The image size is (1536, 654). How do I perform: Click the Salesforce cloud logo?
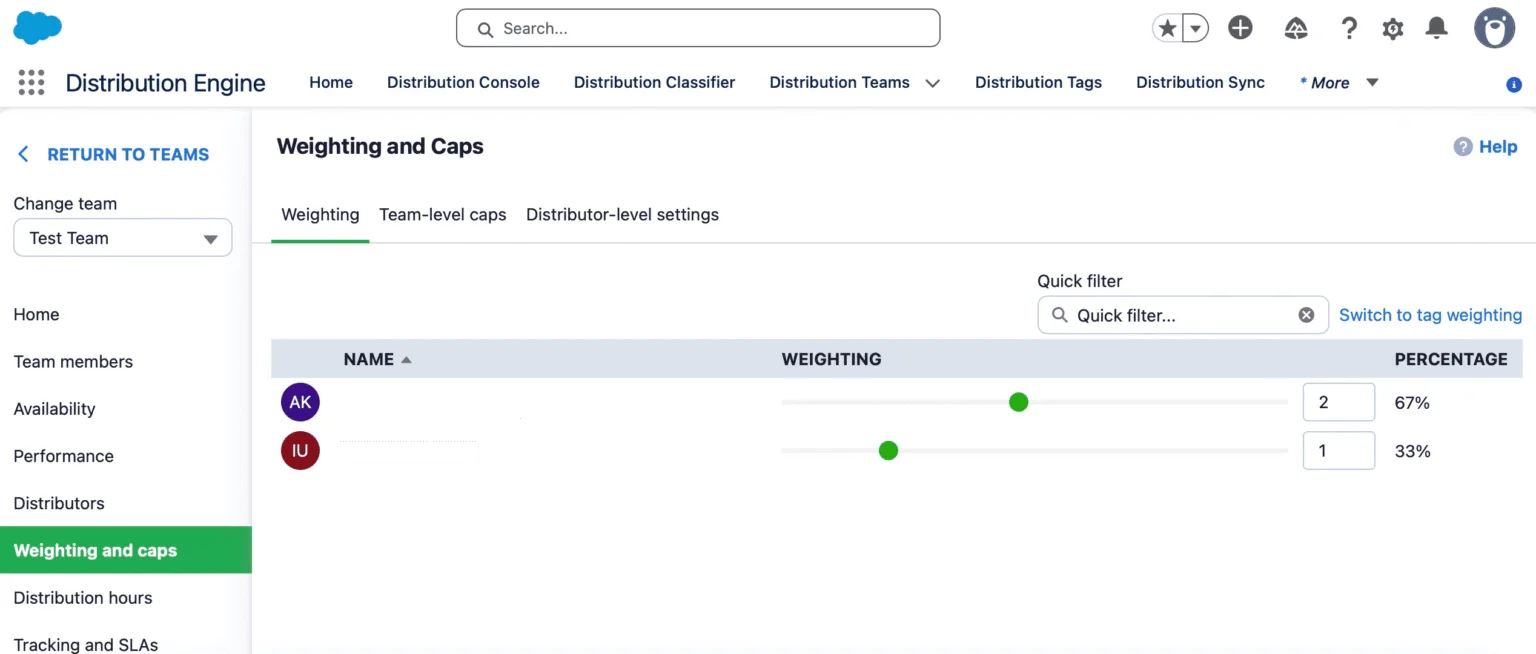(x=37, y=28)
